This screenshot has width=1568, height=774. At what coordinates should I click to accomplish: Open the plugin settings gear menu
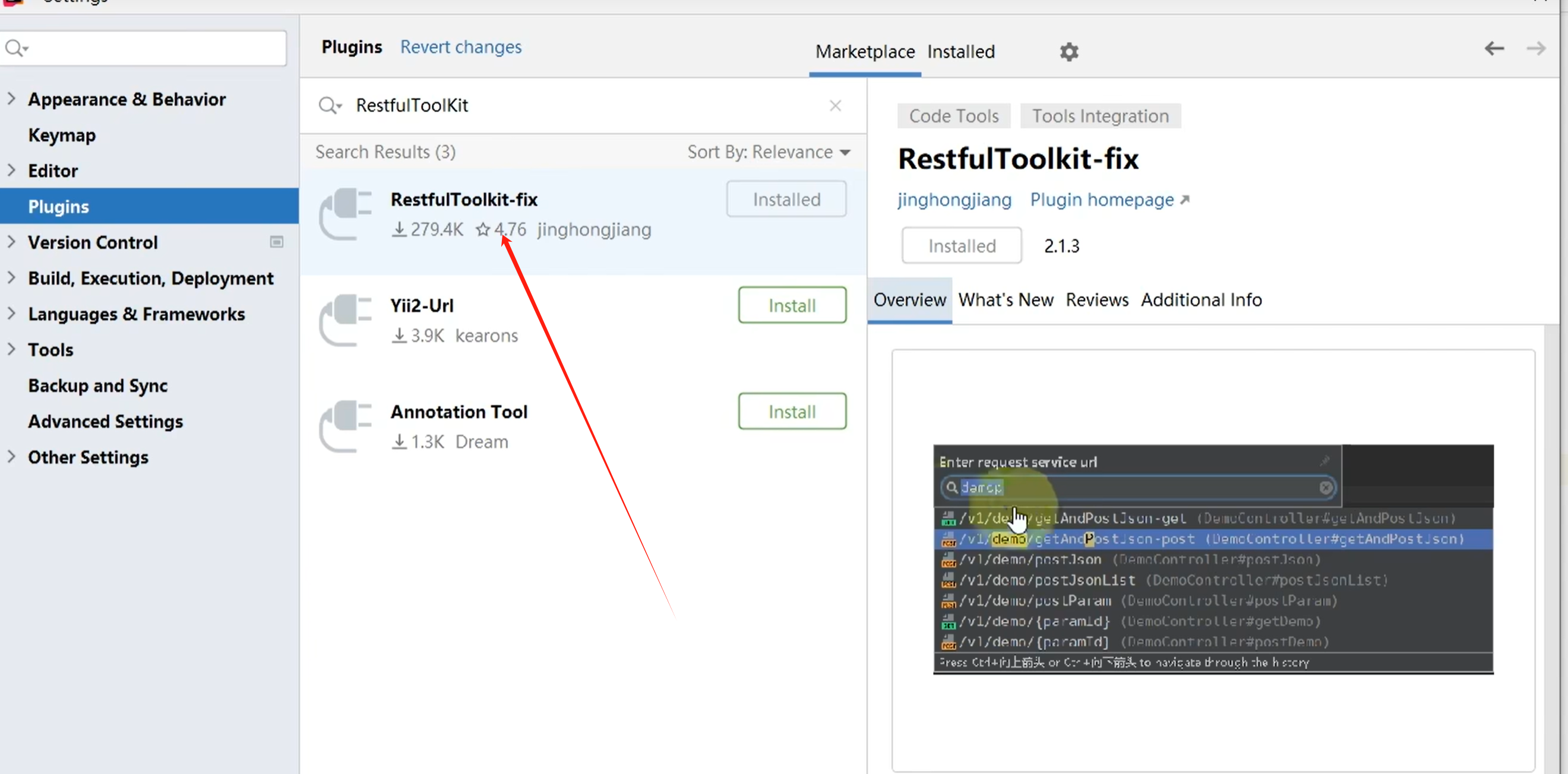(1069, 52)
